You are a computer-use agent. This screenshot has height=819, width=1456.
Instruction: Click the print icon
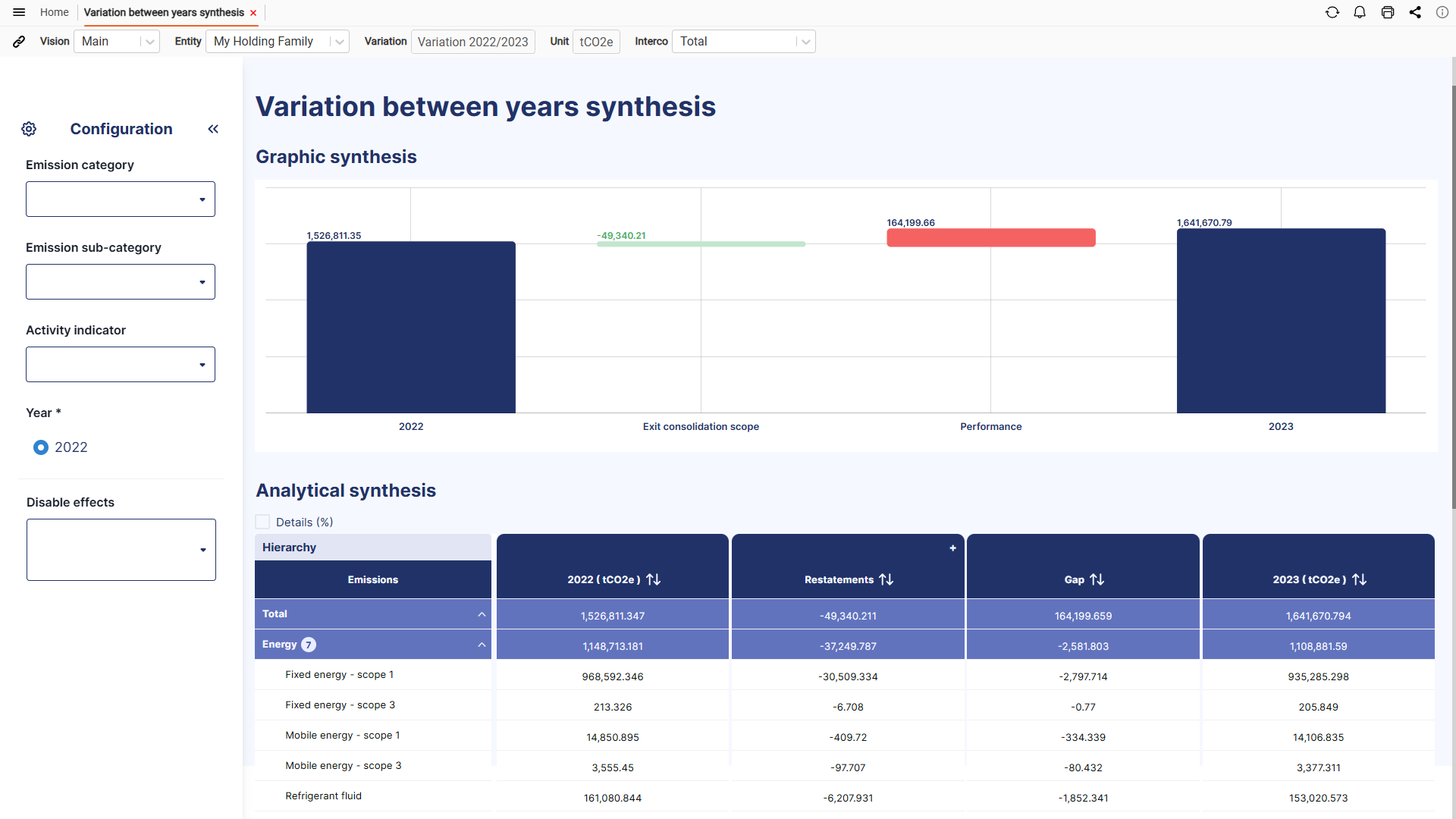[1388, 12]
